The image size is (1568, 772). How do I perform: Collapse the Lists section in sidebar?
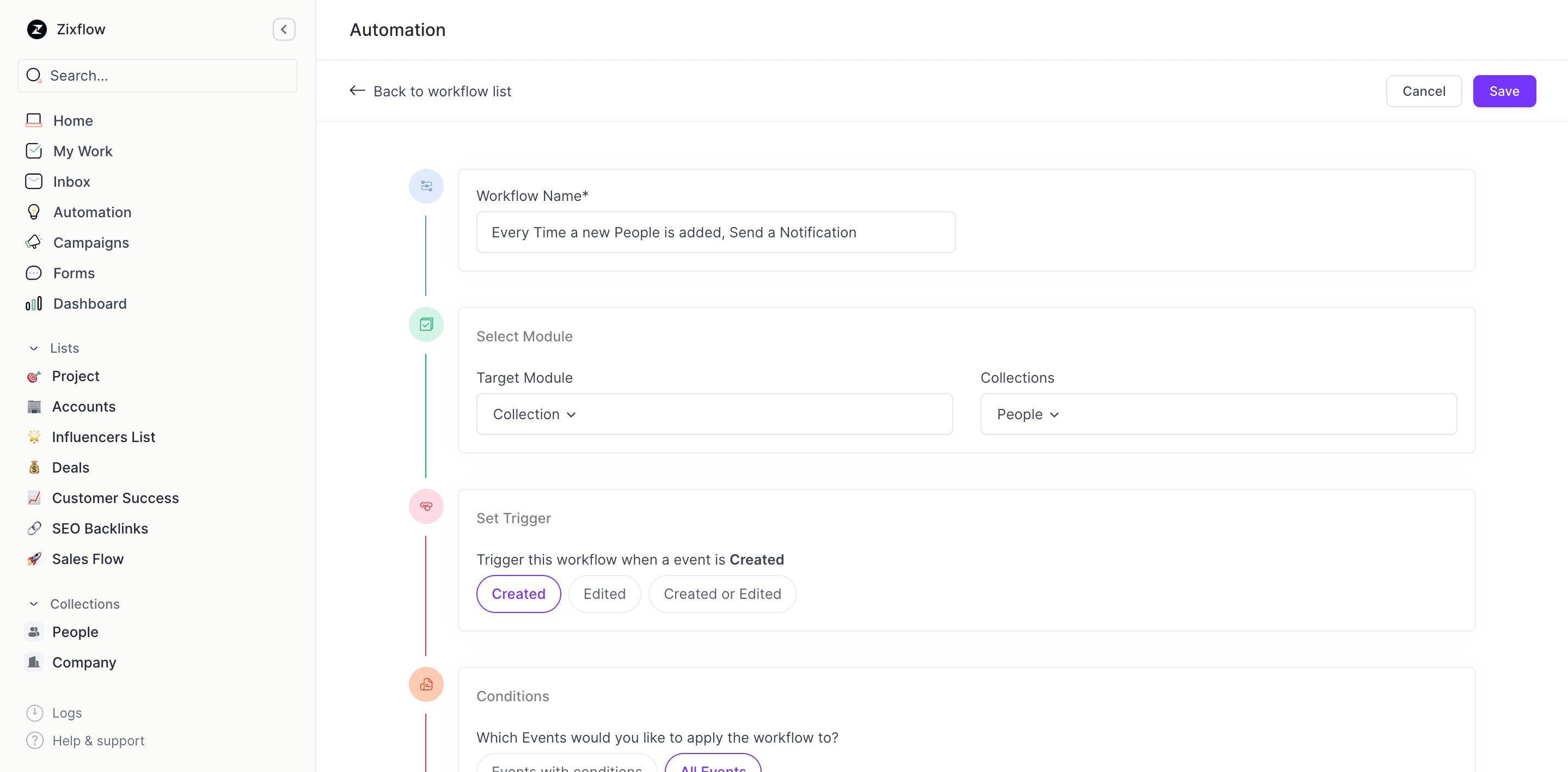(34, 348)
